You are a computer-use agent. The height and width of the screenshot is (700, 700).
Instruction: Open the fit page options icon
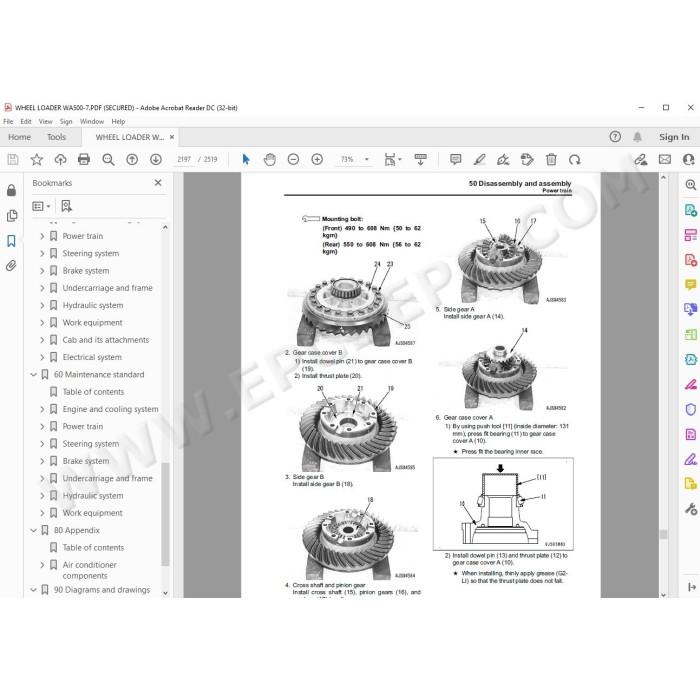(392, 159)
